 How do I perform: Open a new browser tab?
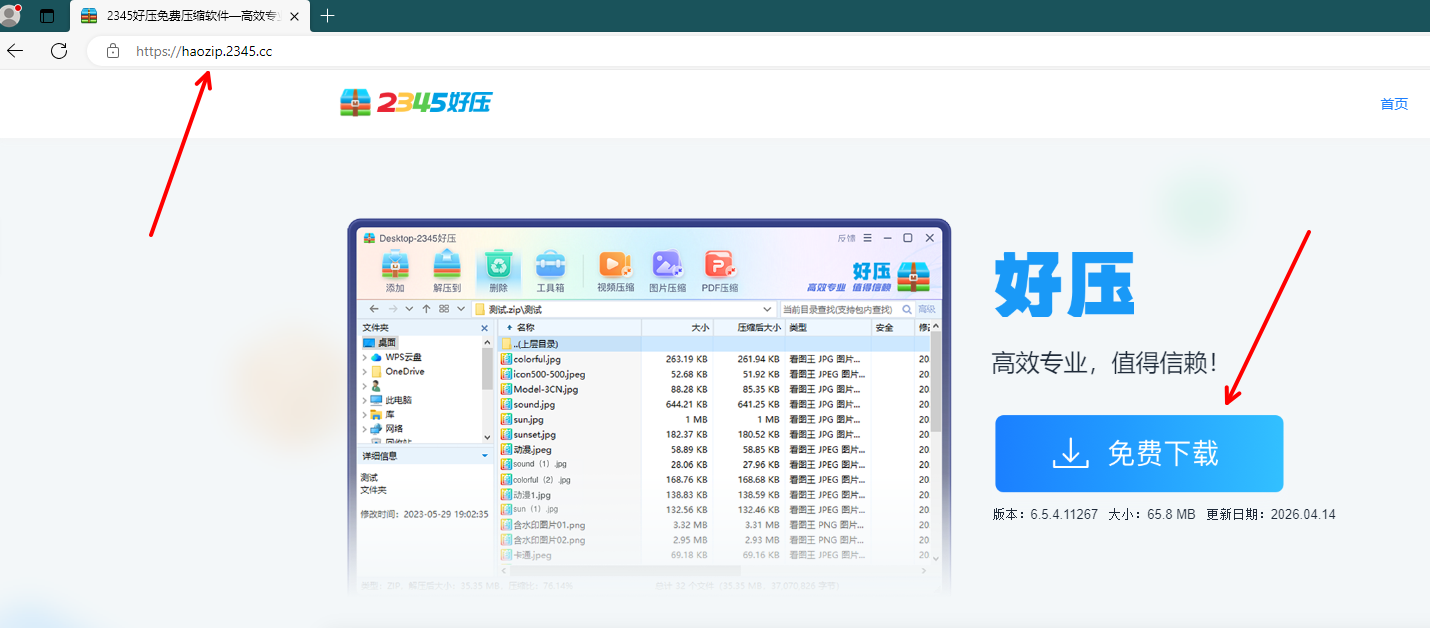point(327,15)
